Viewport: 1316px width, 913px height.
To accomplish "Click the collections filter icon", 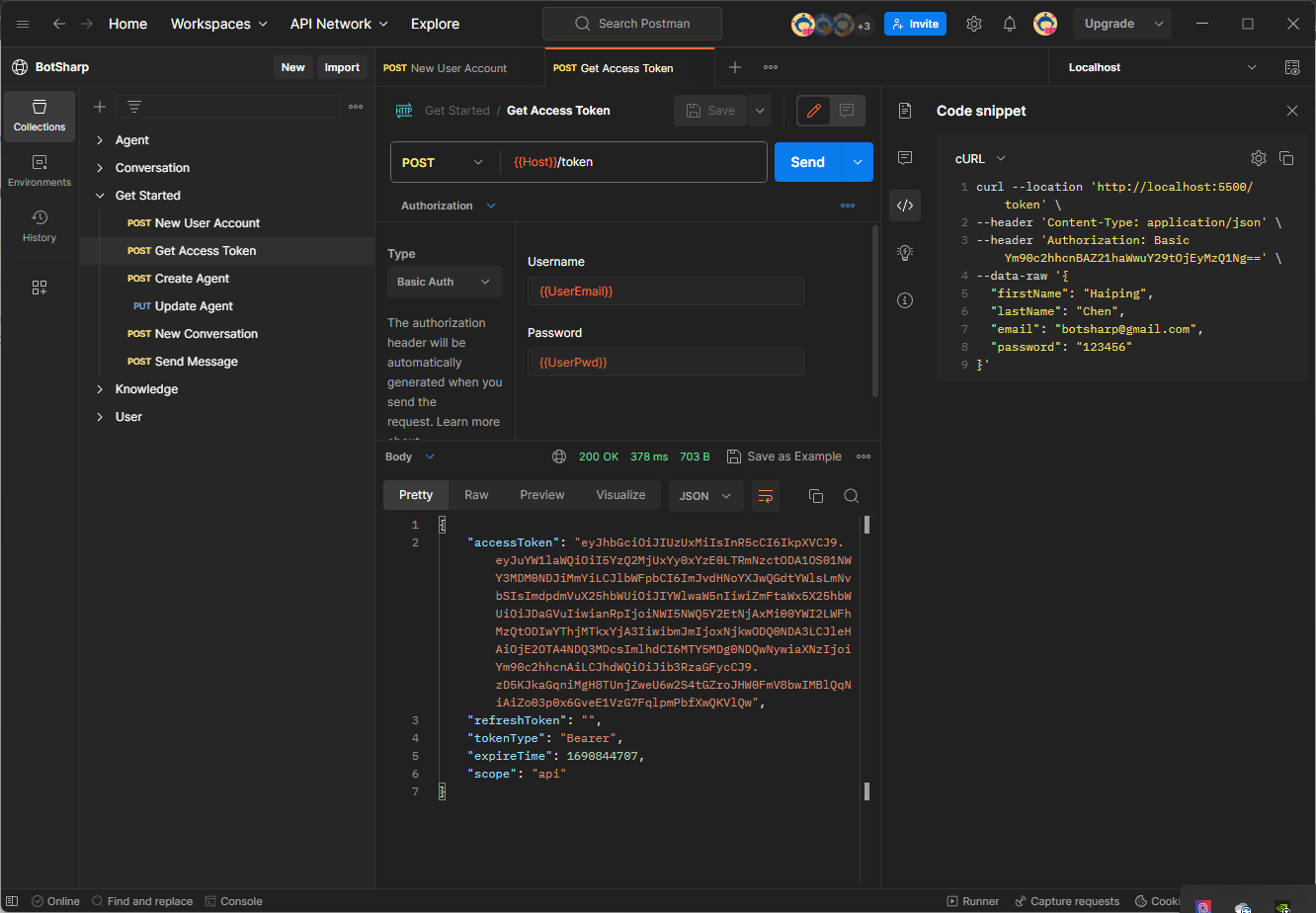I will (134, 107).
